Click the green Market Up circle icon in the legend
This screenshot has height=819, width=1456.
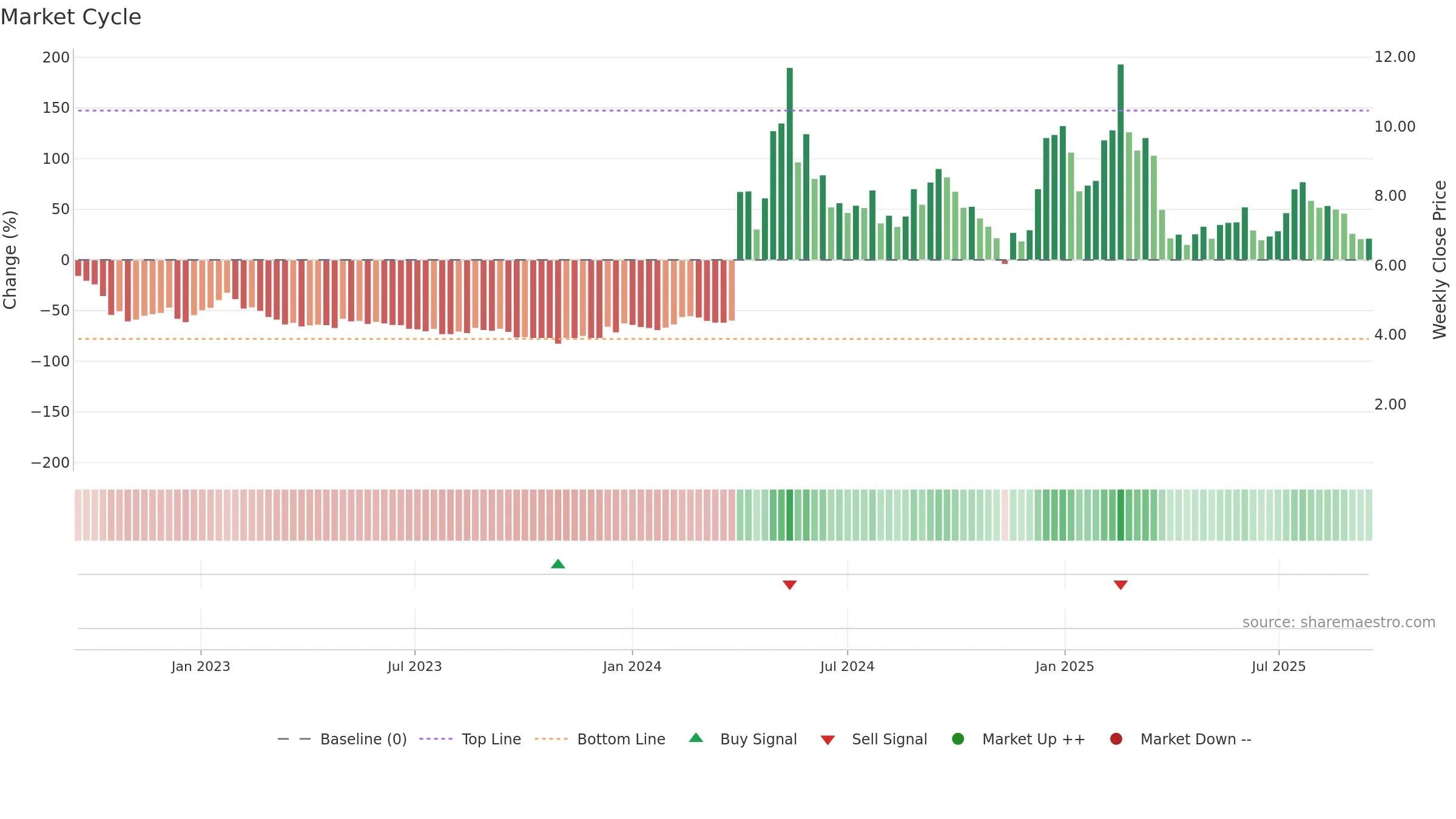click(958, 739)
